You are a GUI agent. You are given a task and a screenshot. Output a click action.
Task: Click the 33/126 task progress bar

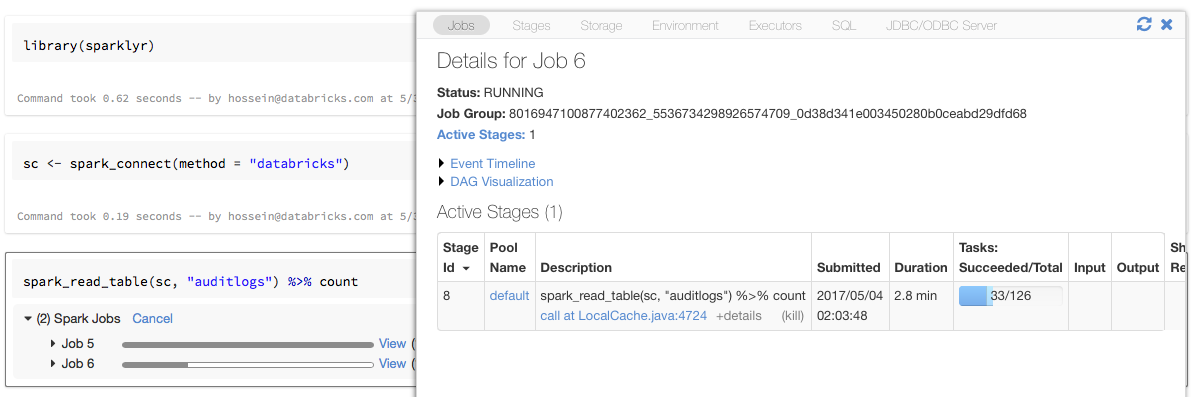[1009, 296]
